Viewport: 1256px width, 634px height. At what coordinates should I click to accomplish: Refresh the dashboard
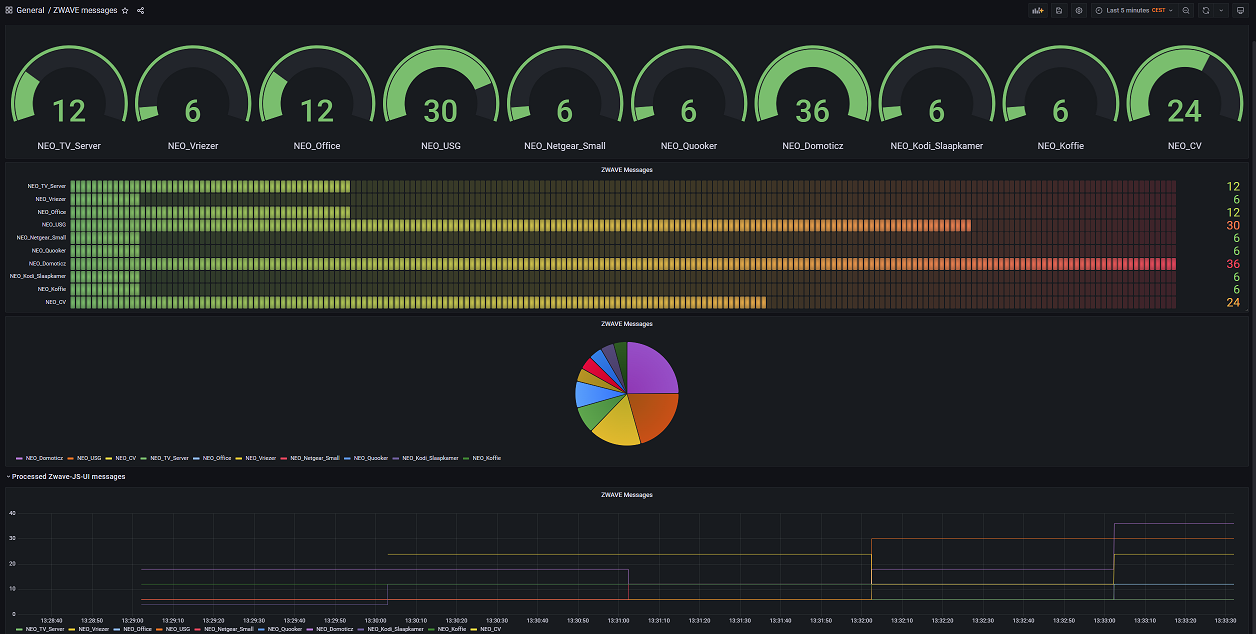(1206, 10)
